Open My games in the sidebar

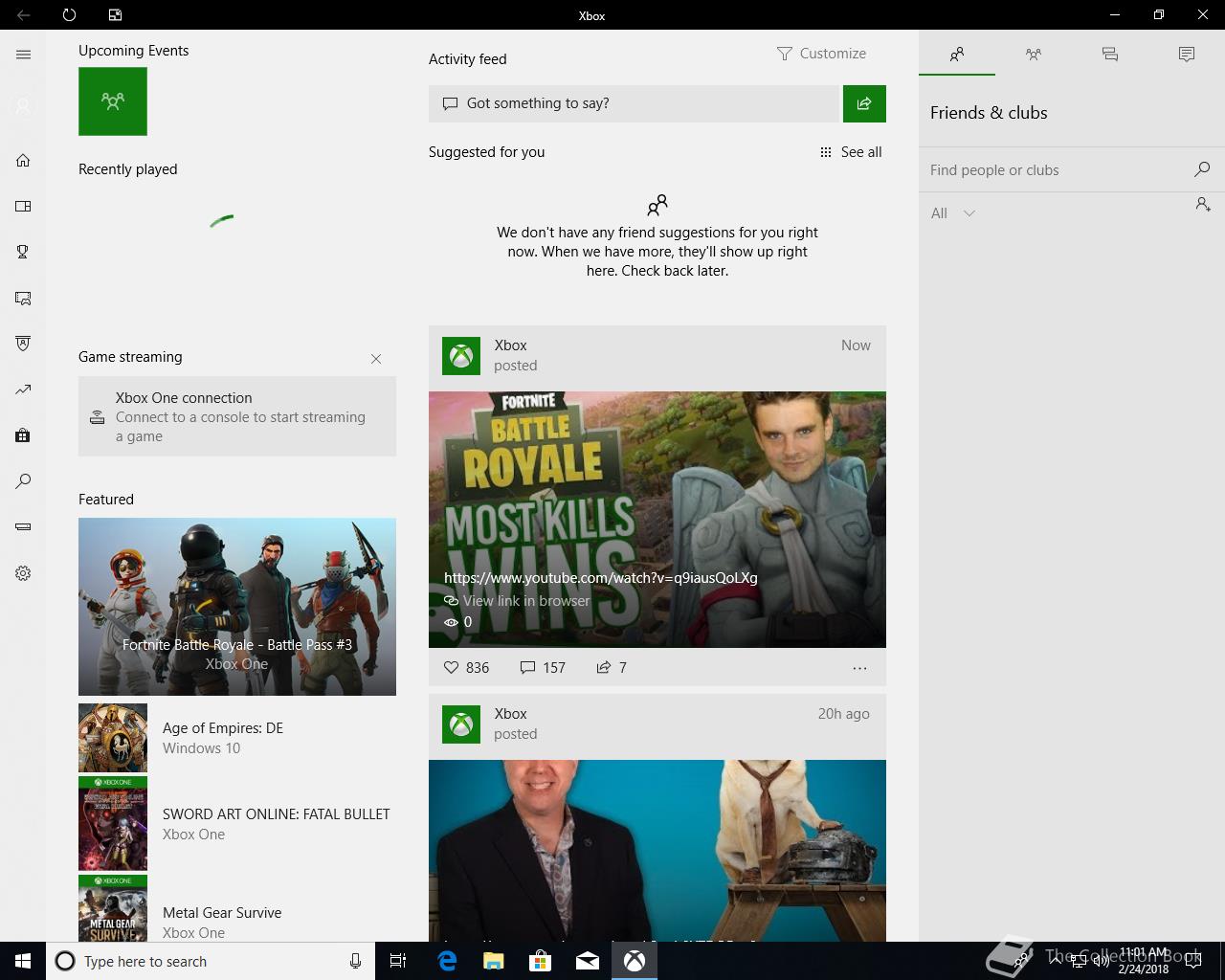tap(23, 206)
